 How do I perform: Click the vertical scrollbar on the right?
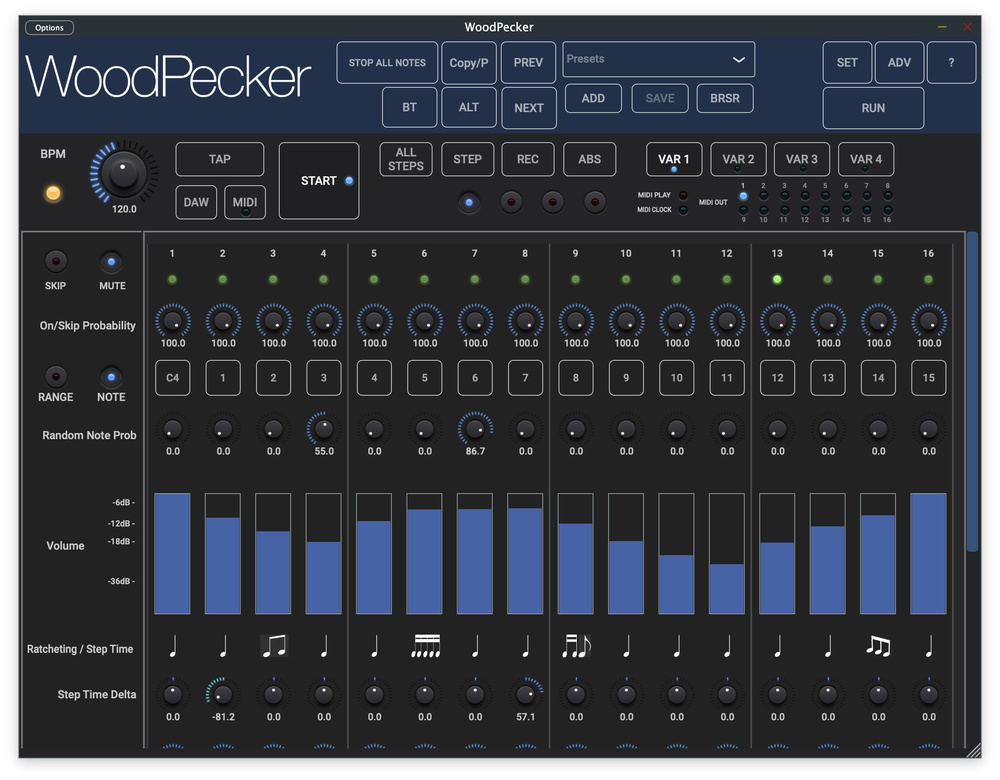pos(972,390)
